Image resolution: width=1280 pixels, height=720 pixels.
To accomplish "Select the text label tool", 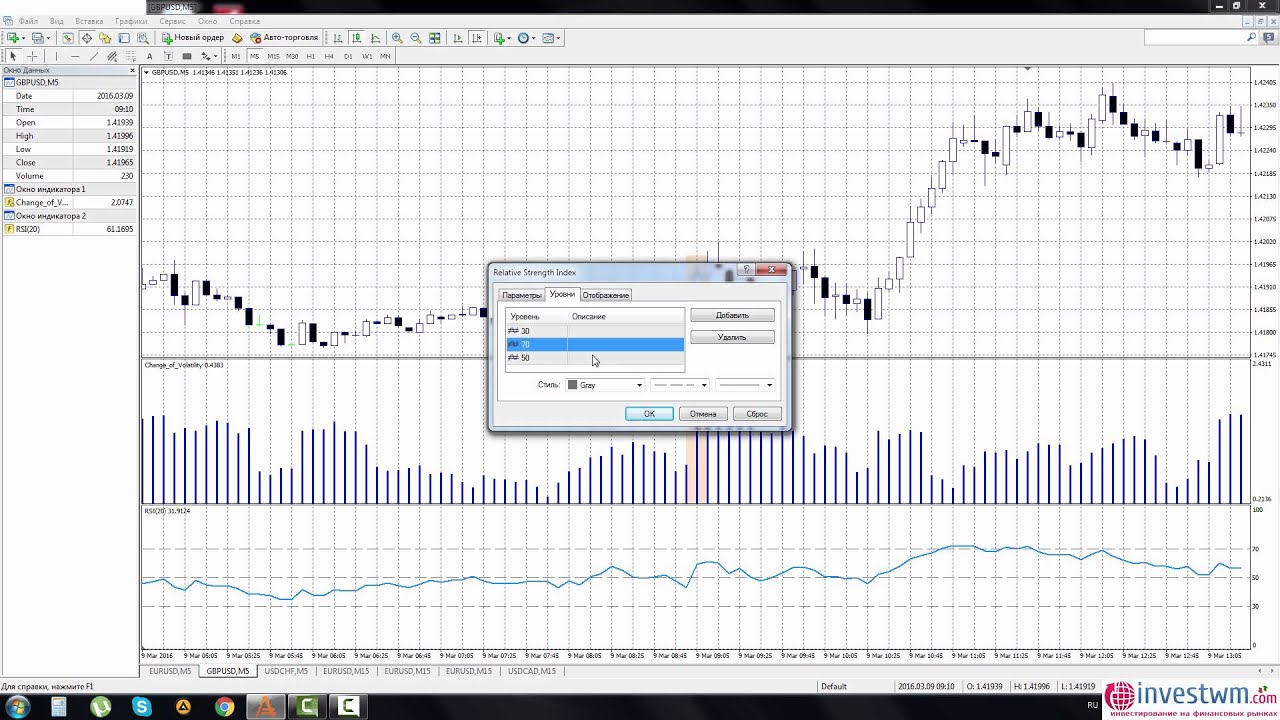I will pyautogui.click(x=168, y=57).
